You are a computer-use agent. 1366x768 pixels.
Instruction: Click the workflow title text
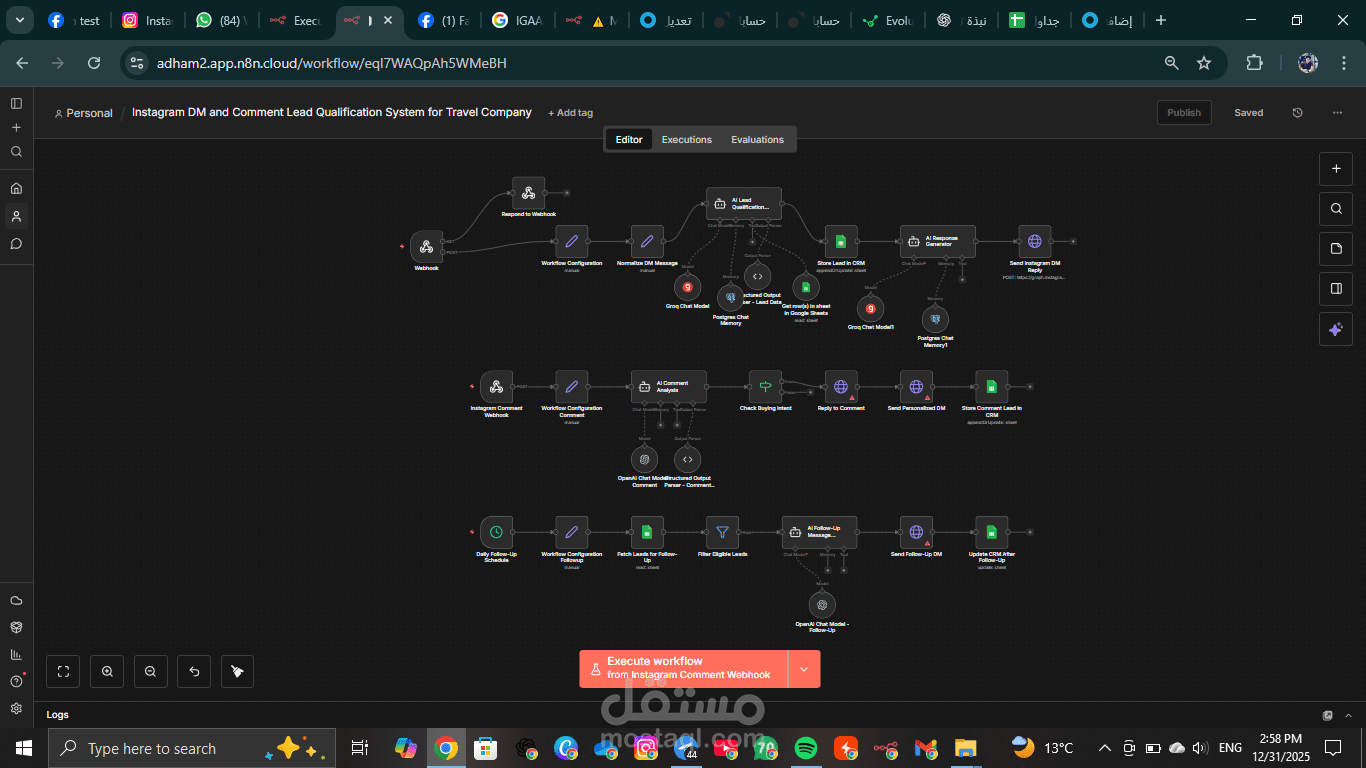click(x=332, y=113)
